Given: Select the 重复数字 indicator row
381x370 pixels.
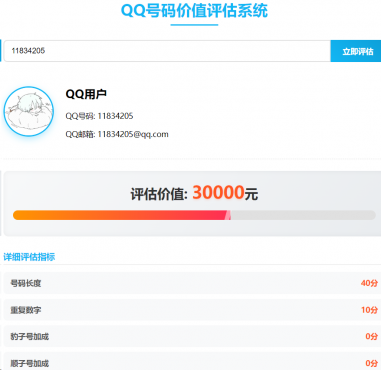Looking at the screenshot, I should 192,310.
